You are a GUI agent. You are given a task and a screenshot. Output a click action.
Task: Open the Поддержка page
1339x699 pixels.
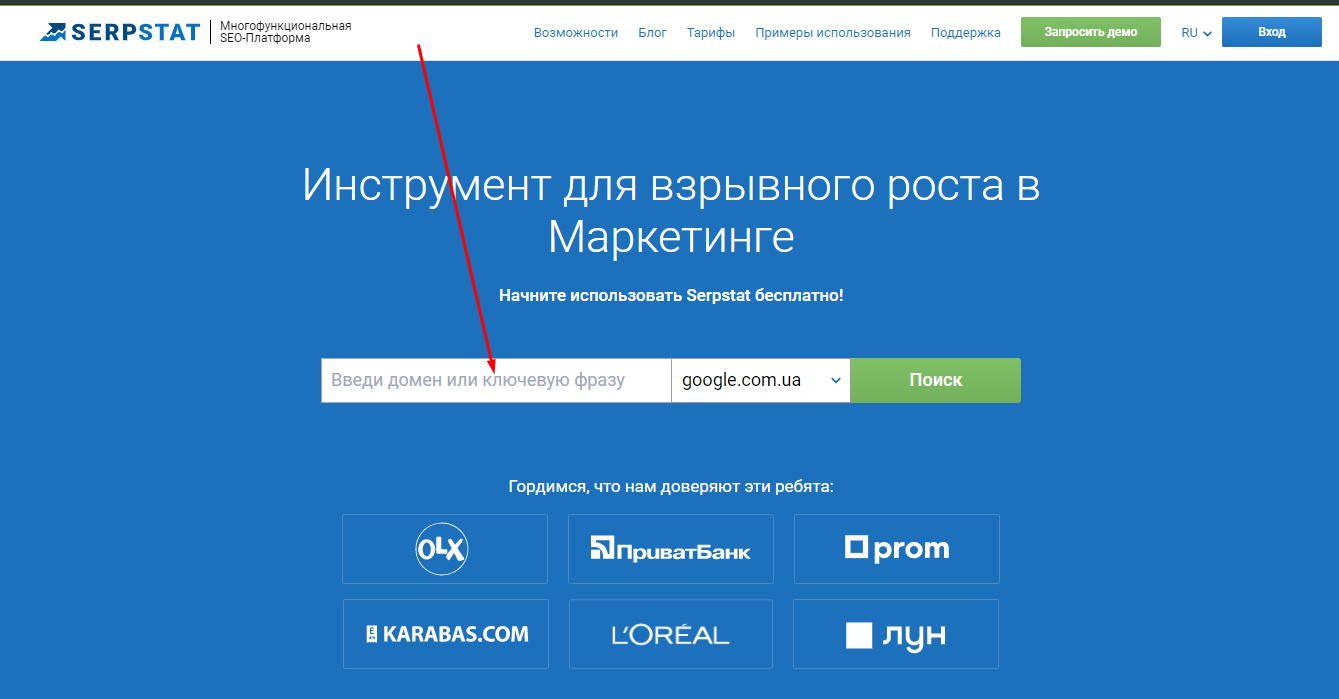click(965, 32)
